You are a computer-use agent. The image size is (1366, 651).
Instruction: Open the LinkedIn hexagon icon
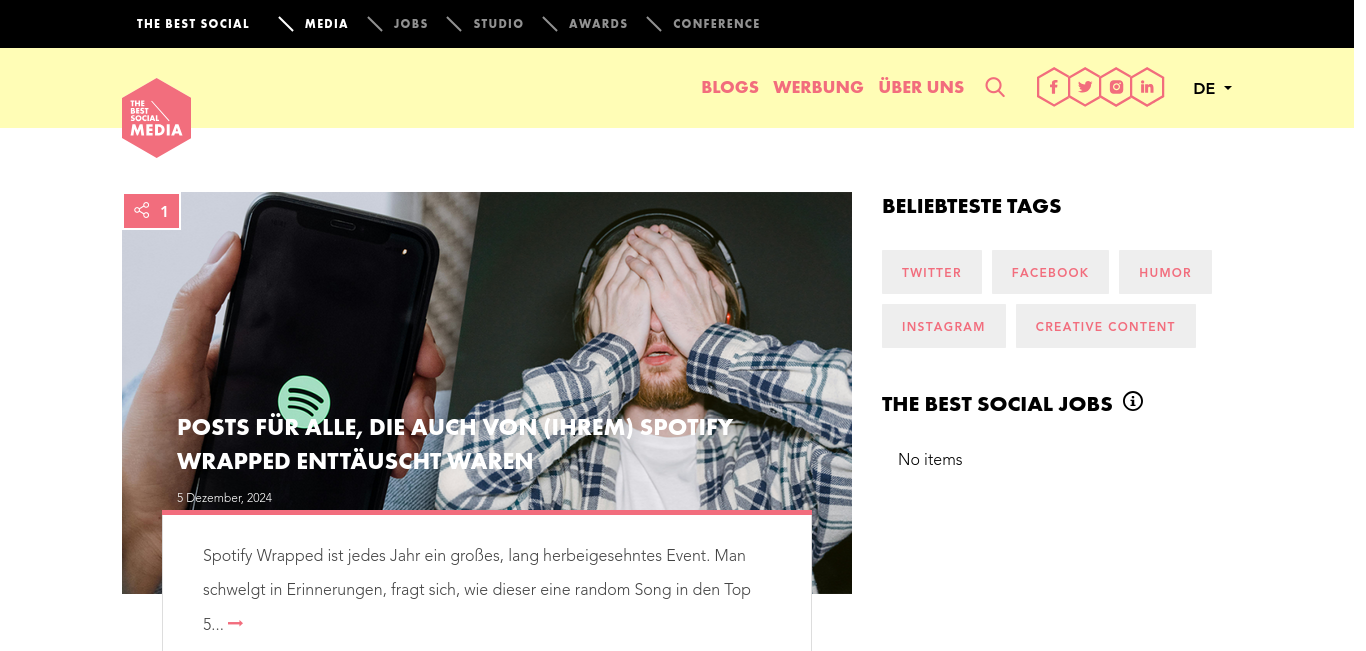click(x=1148, y=87)
